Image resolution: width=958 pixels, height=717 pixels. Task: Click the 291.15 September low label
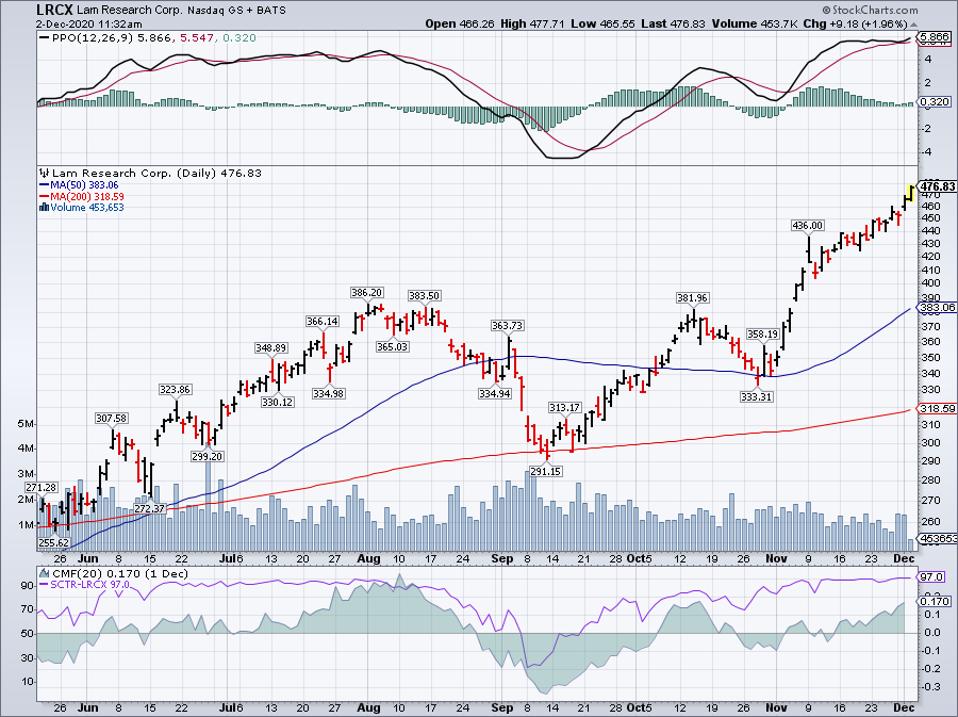545,471
